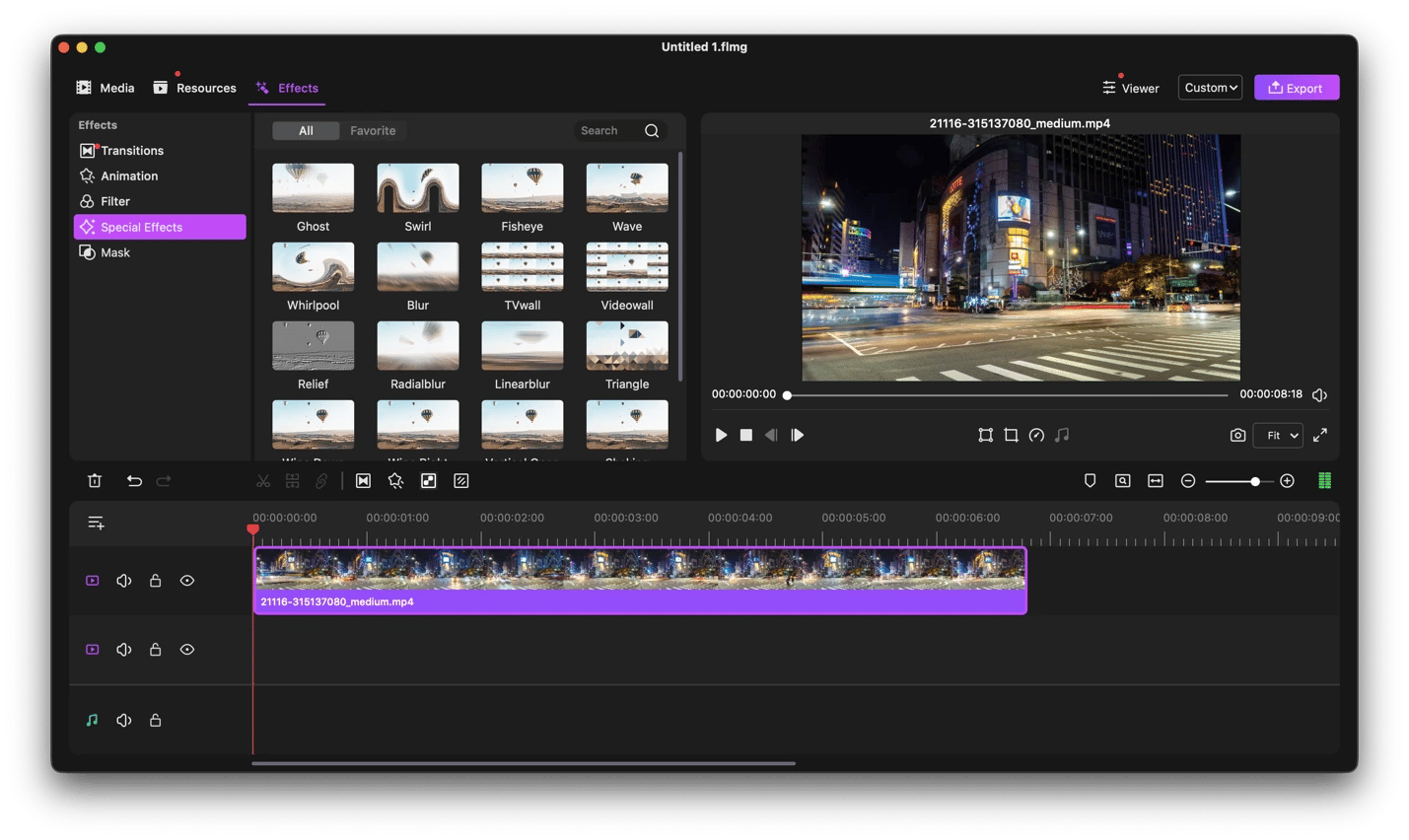Click the red playhead marker on the ruler
1409x840 pixels.
[252, 530]
